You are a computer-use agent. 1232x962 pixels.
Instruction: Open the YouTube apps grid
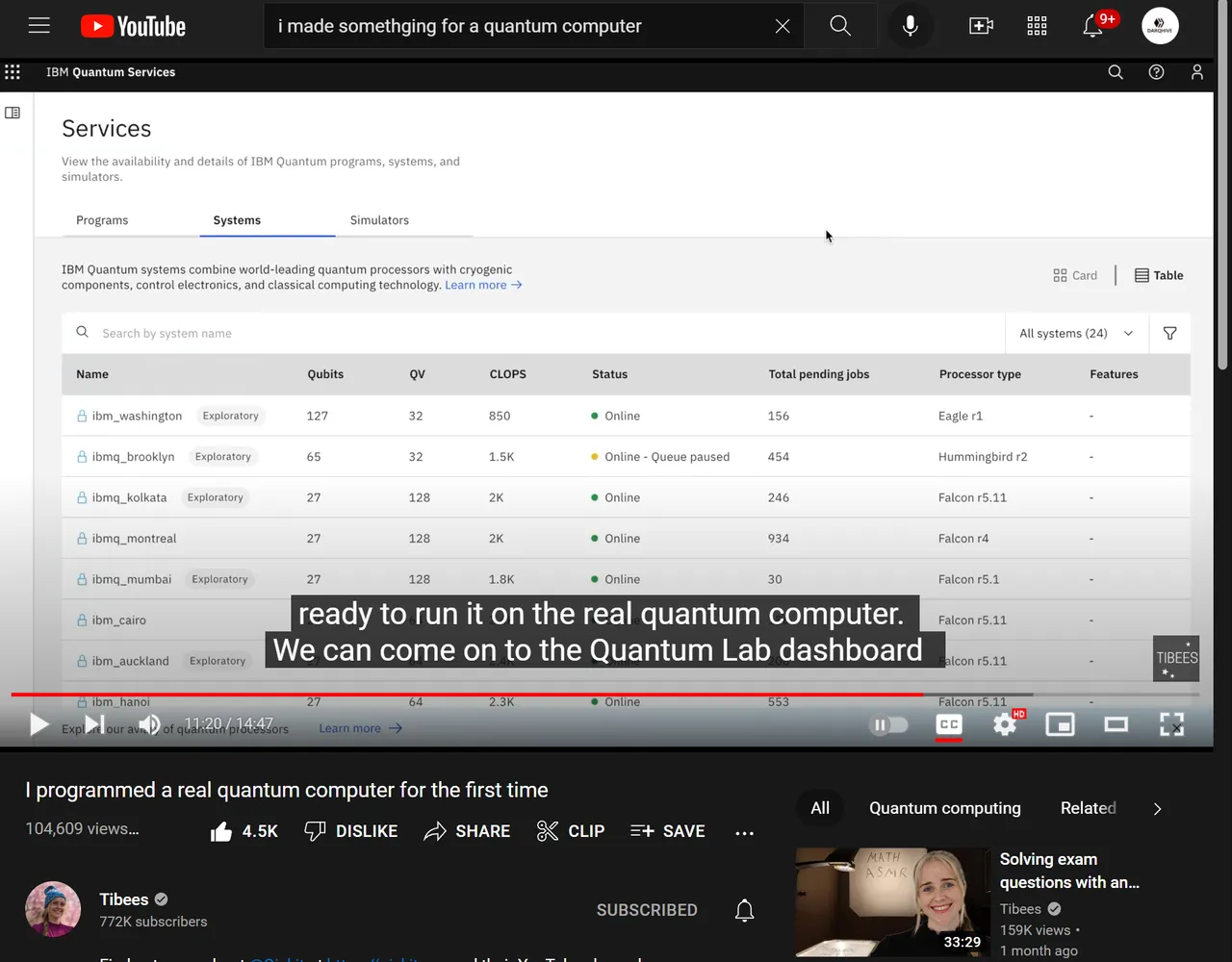click(1037, 26)
